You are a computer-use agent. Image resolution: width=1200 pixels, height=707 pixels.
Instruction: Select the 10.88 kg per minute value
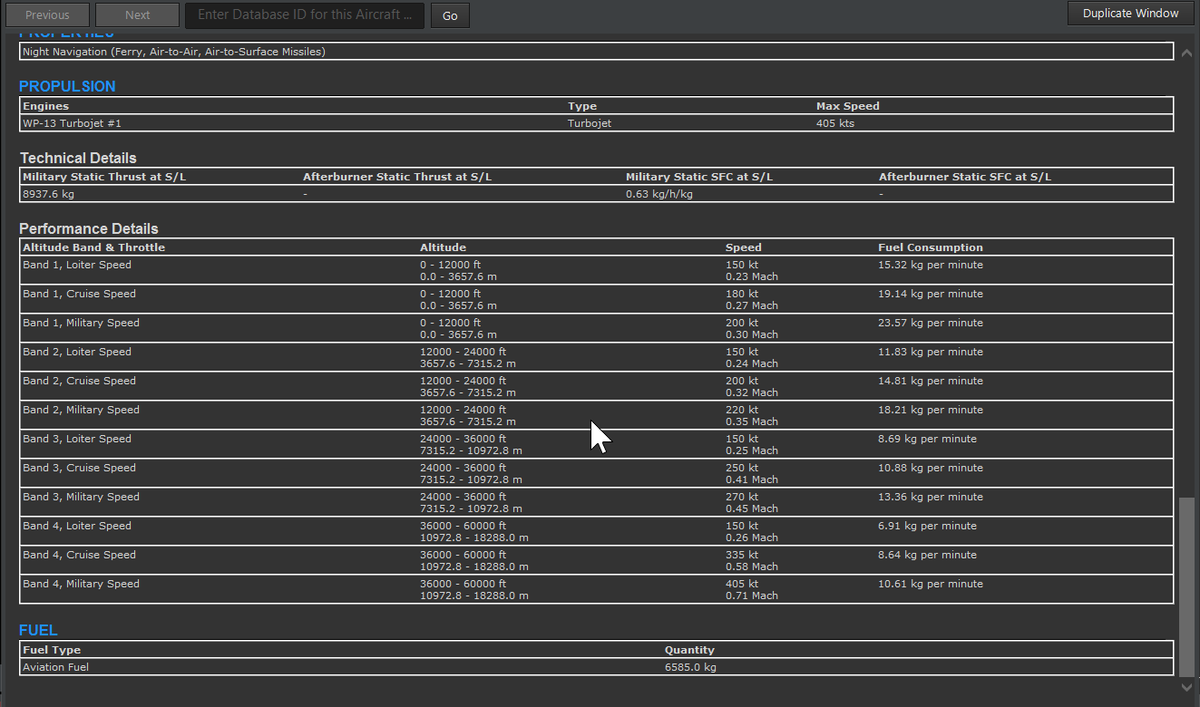pyautogui.click(x=930, y=468)
